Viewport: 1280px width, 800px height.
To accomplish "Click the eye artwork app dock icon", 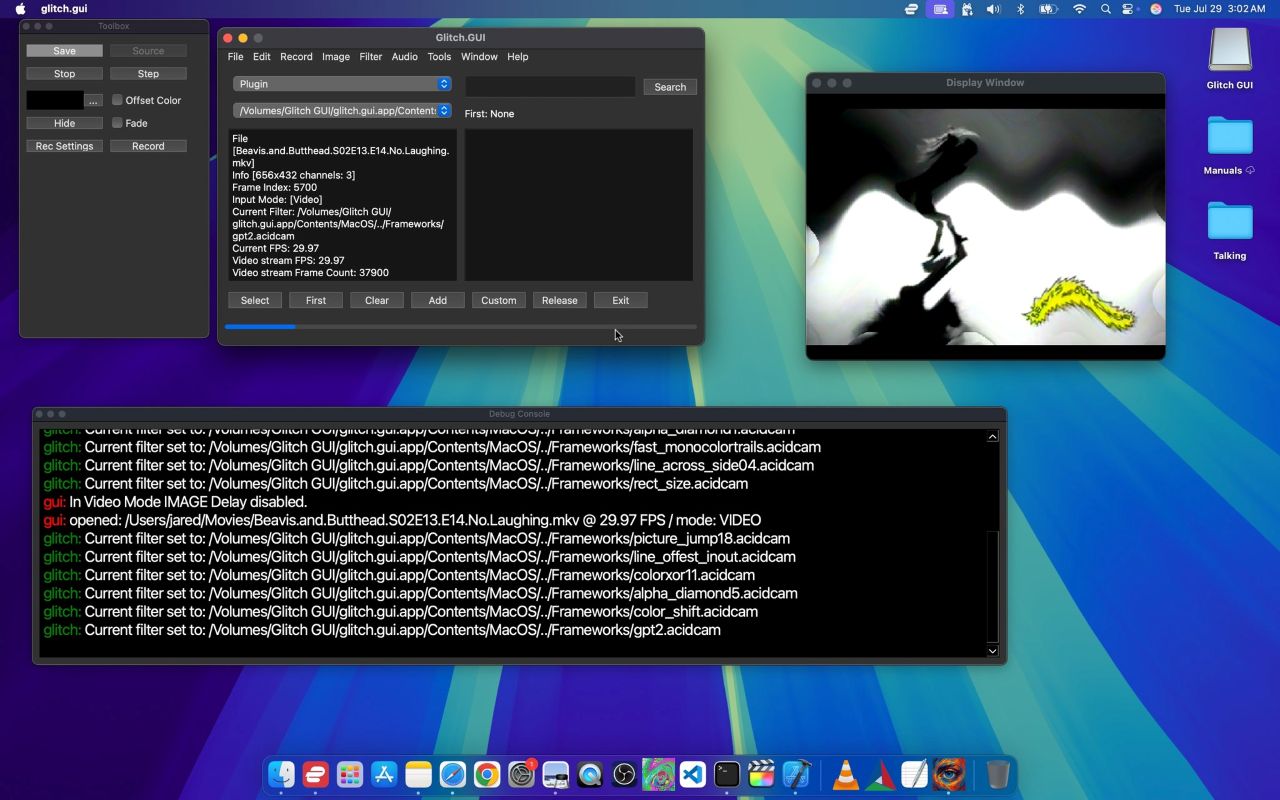I will click(x=949, y=774).
